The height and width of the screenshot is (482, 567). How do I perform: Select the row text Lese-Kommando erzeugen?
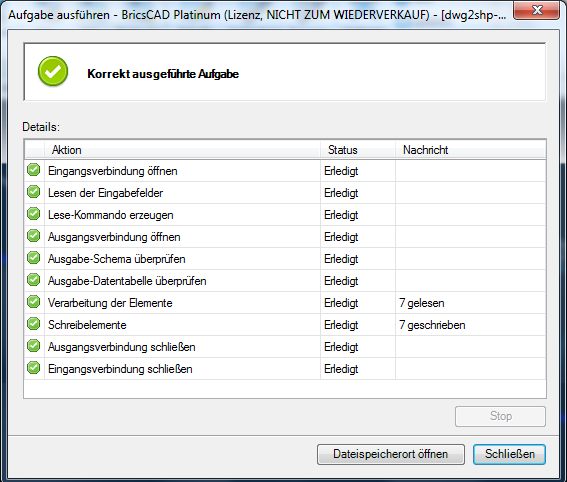pyautogui.click(x=111, y=215)
